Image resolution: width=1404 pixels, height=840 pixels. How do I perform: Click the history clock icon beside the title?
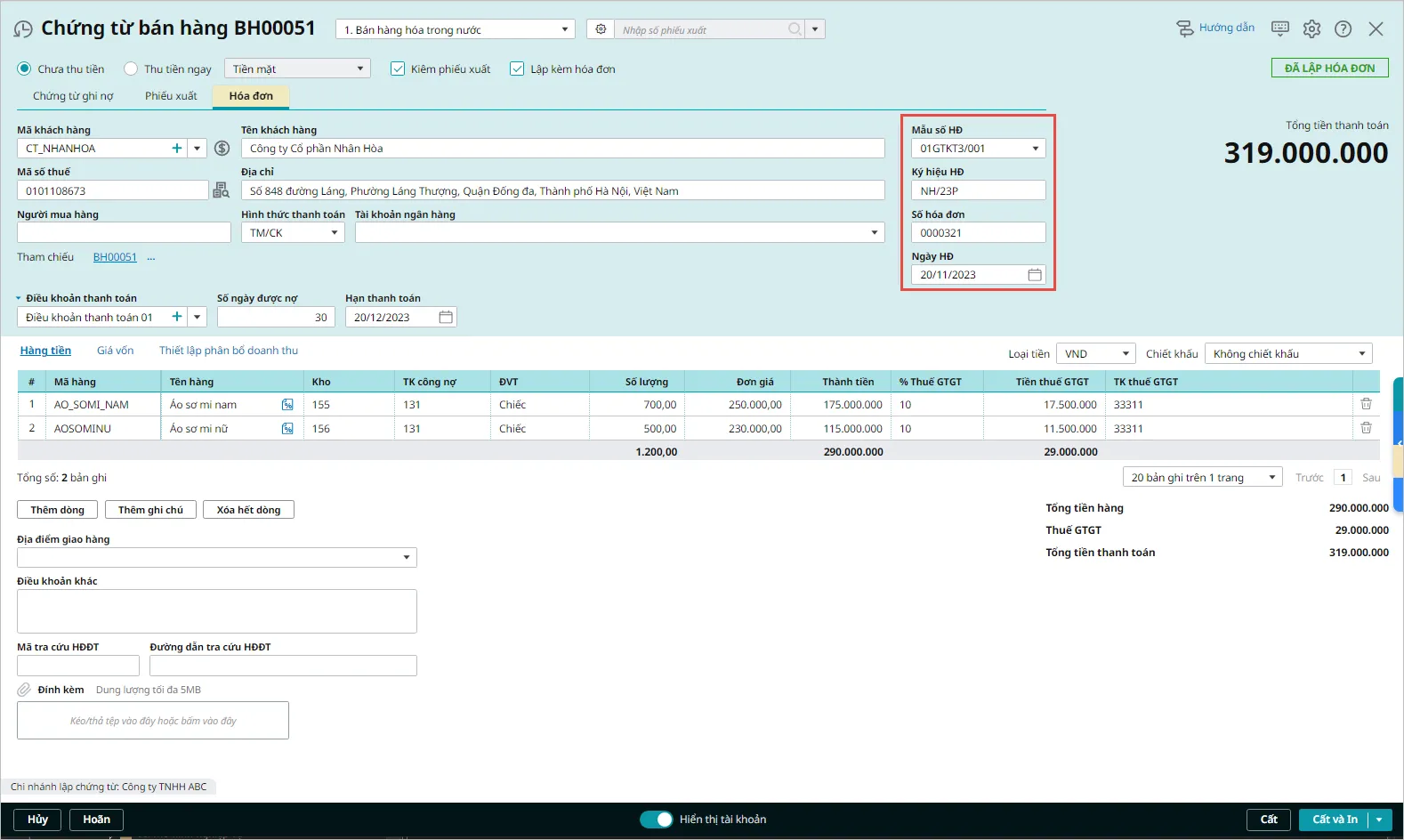click(x=23, y=29)
